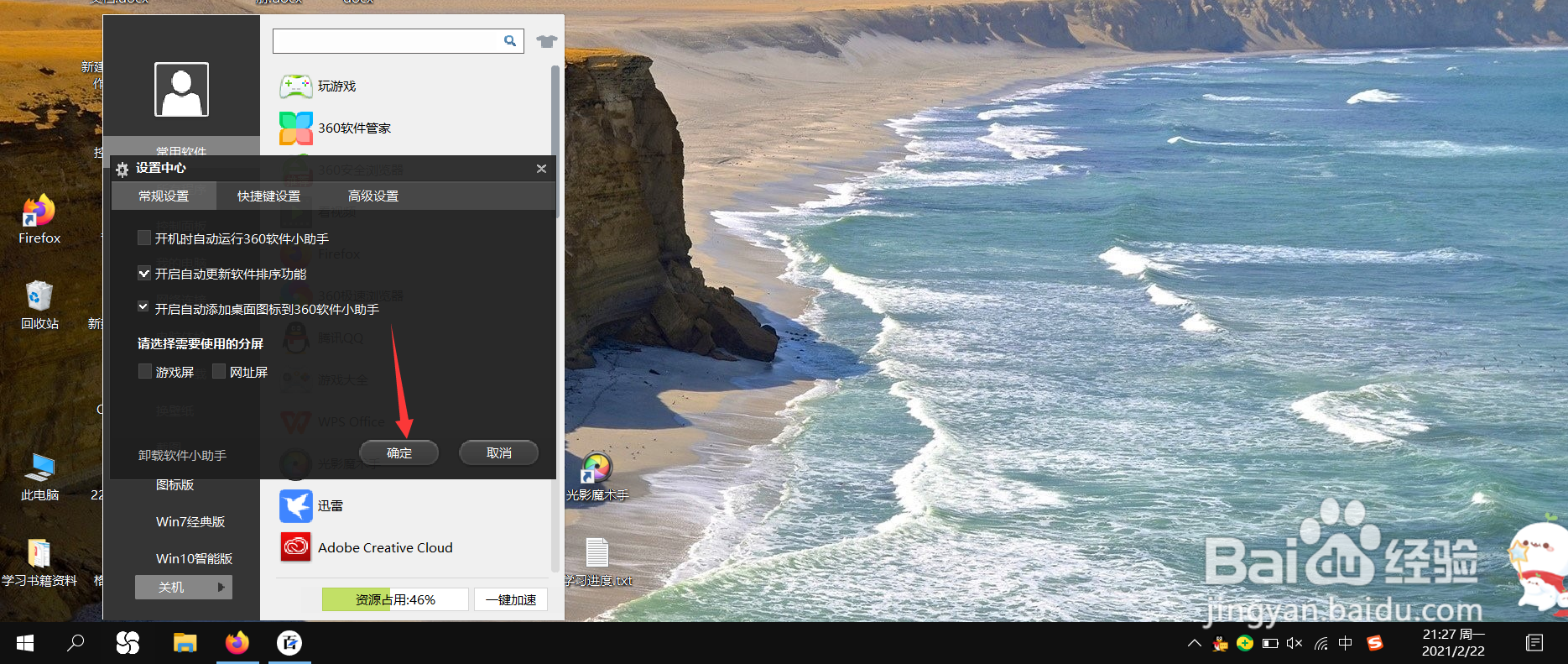Open the 迅雷 bird icon
1568x664 pixels.
pos(295,506)
